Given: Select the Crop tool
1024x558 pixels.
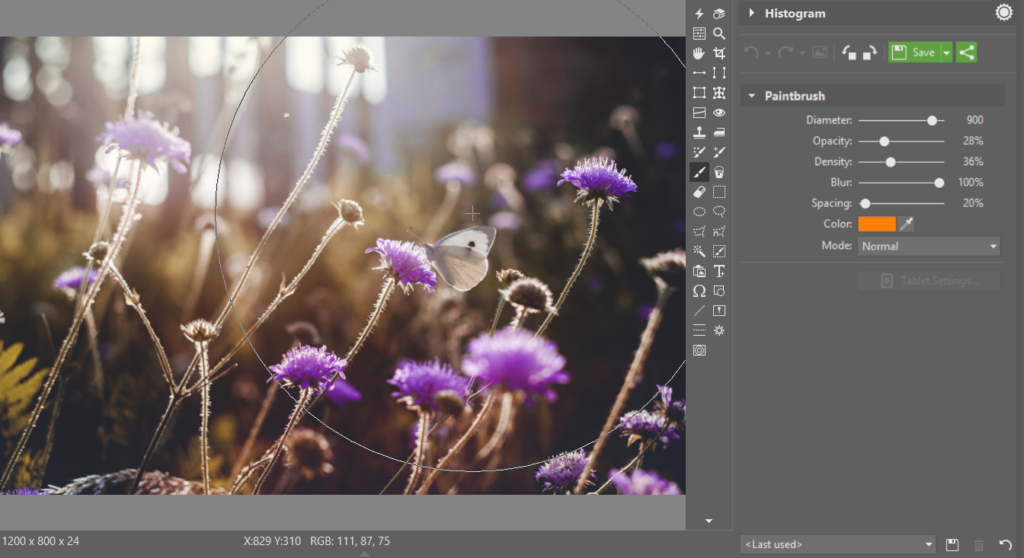Looking at the screenshot, I should point(719,53).
